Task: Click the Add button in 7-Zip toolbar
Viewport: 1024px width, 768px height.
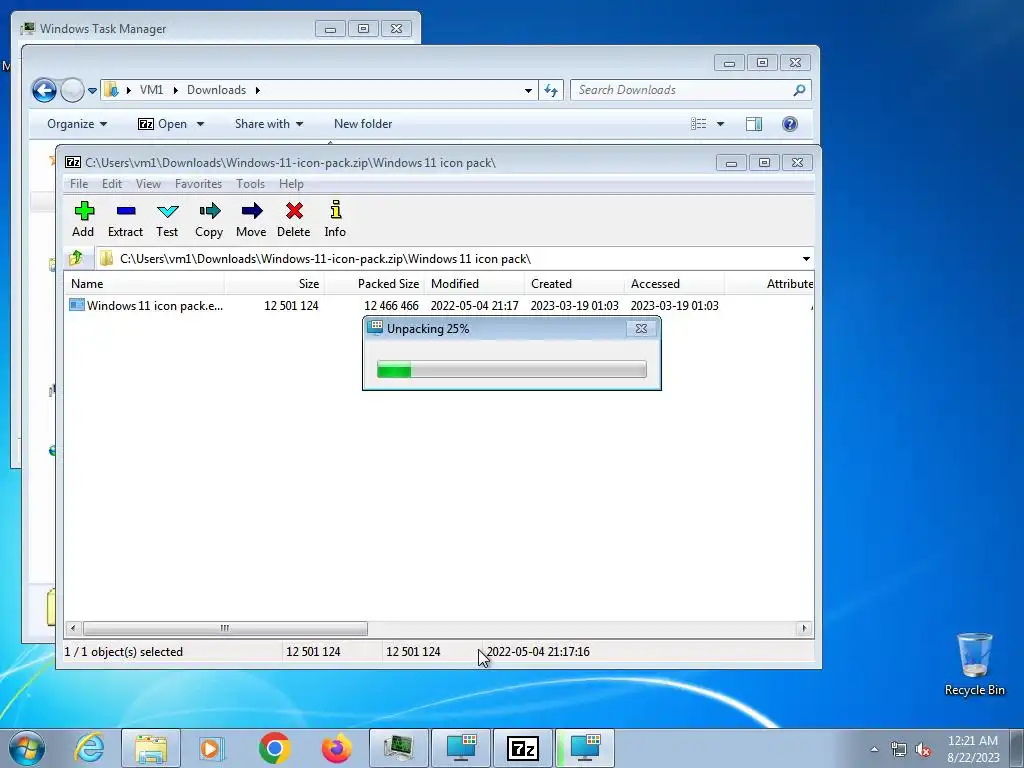Action: [x=84, y=219]
